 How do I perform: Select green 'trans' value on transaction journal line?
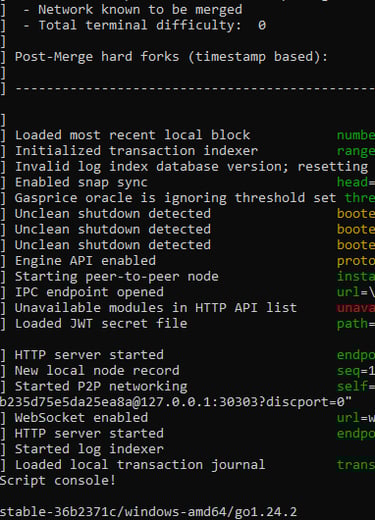coord(356,465)
